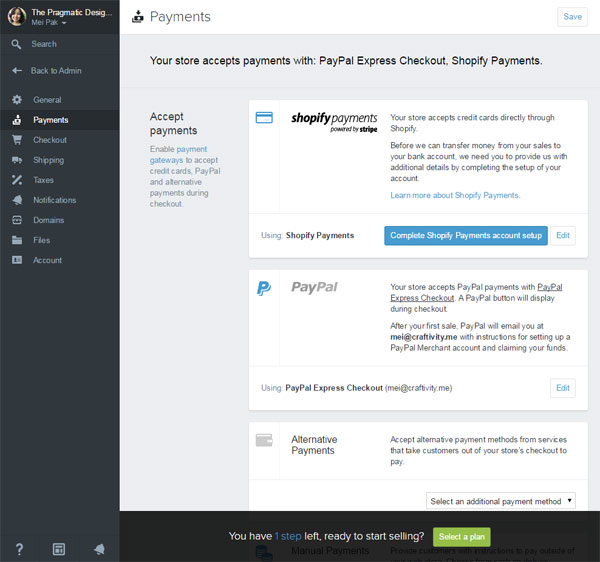
Task: Go Back to Admin
Action: tap(56, 70)
